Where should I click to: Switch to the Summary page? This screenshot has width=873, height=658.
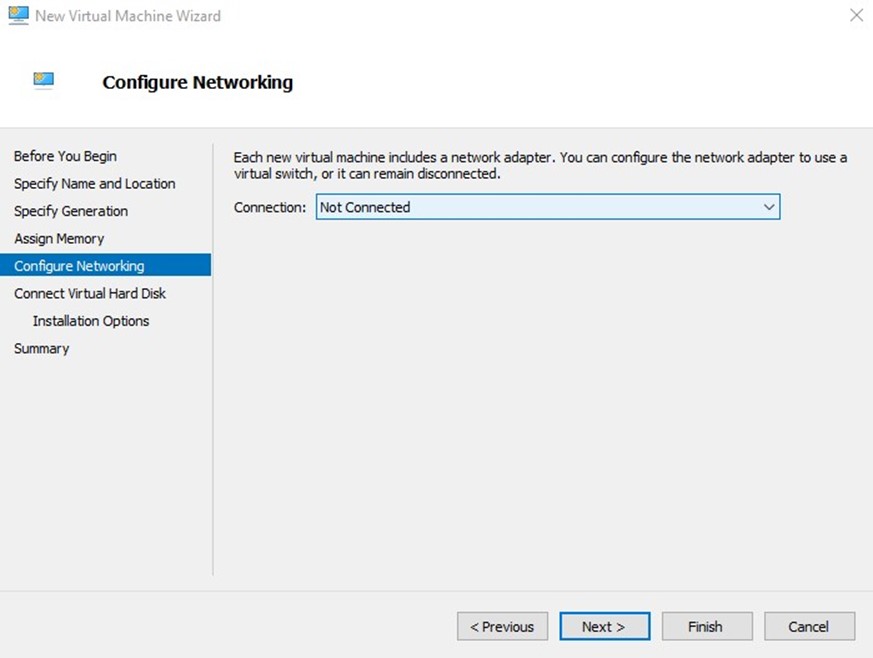pyautogui.click(x=41, y=349)
